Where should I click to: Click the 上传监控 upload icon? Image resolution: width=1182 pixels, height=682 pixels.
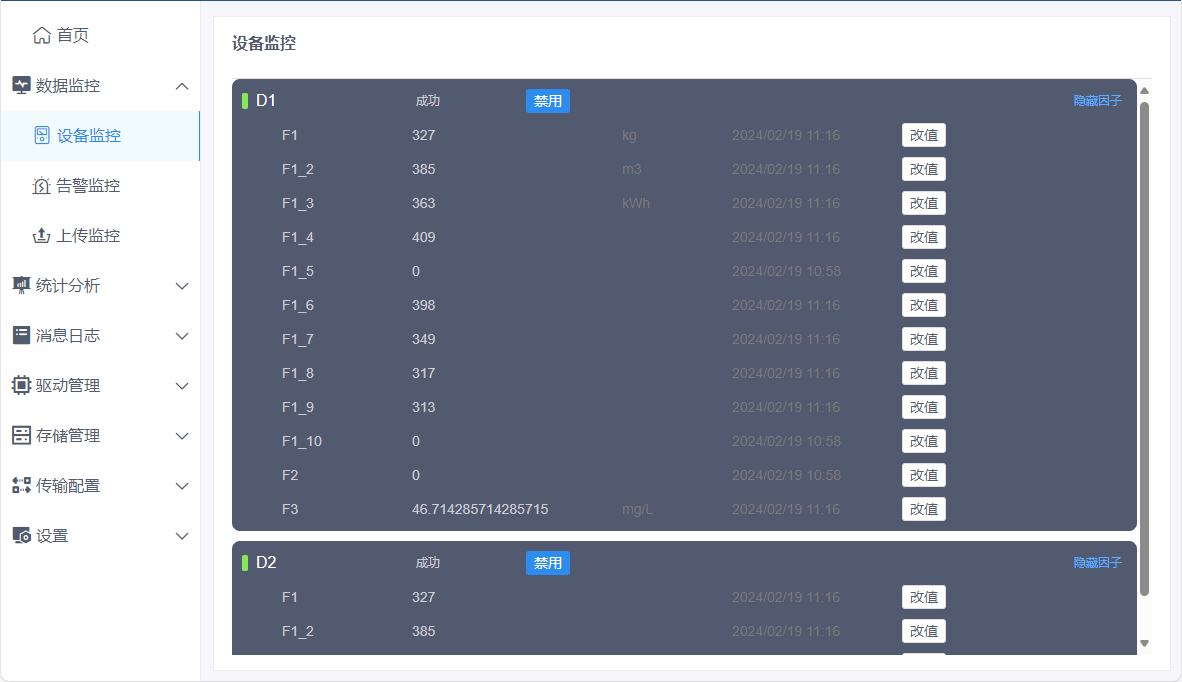click(41, 235)
